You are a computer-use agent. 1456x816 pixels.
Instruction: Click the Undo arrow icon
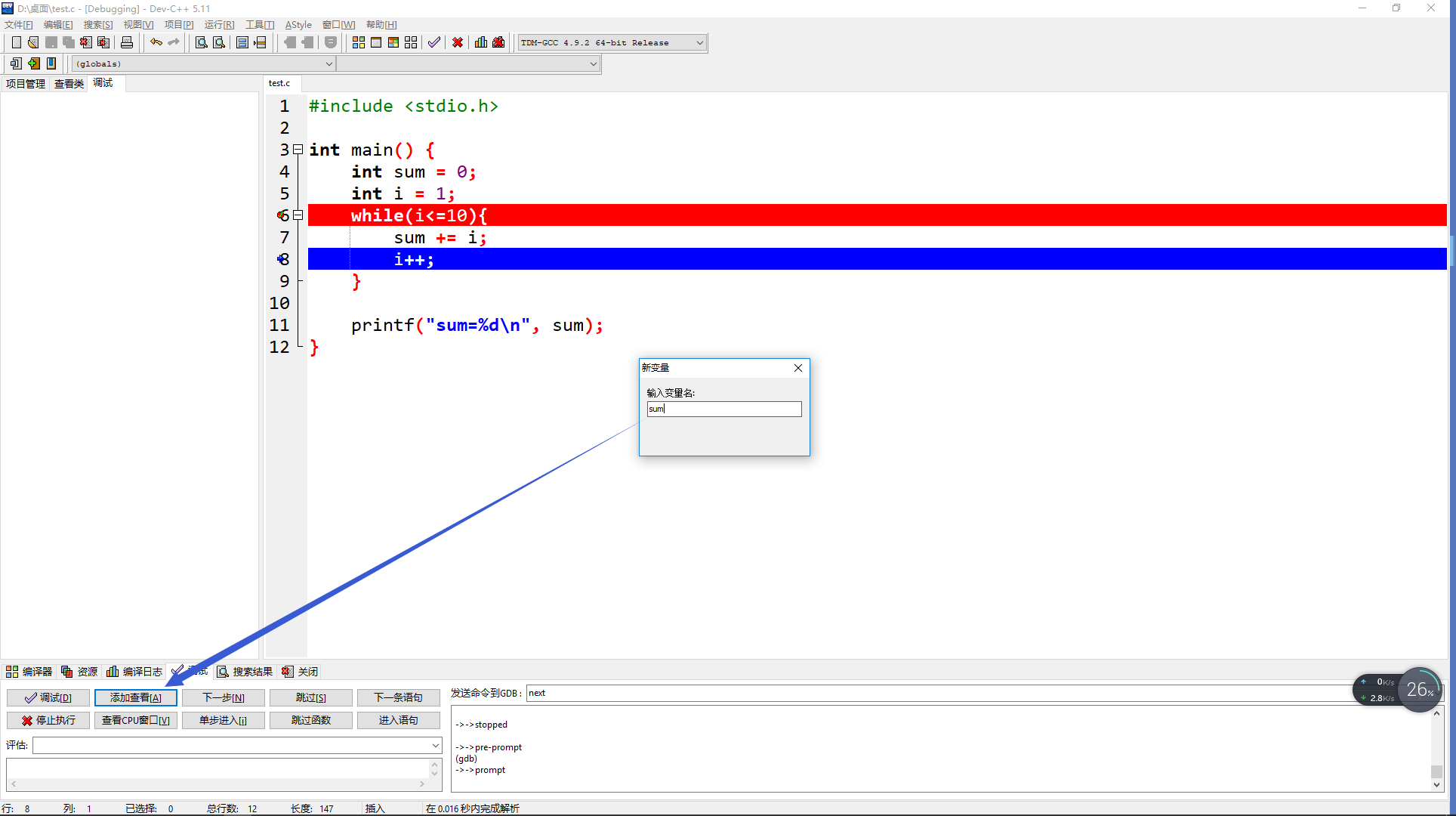click(156, 42)
